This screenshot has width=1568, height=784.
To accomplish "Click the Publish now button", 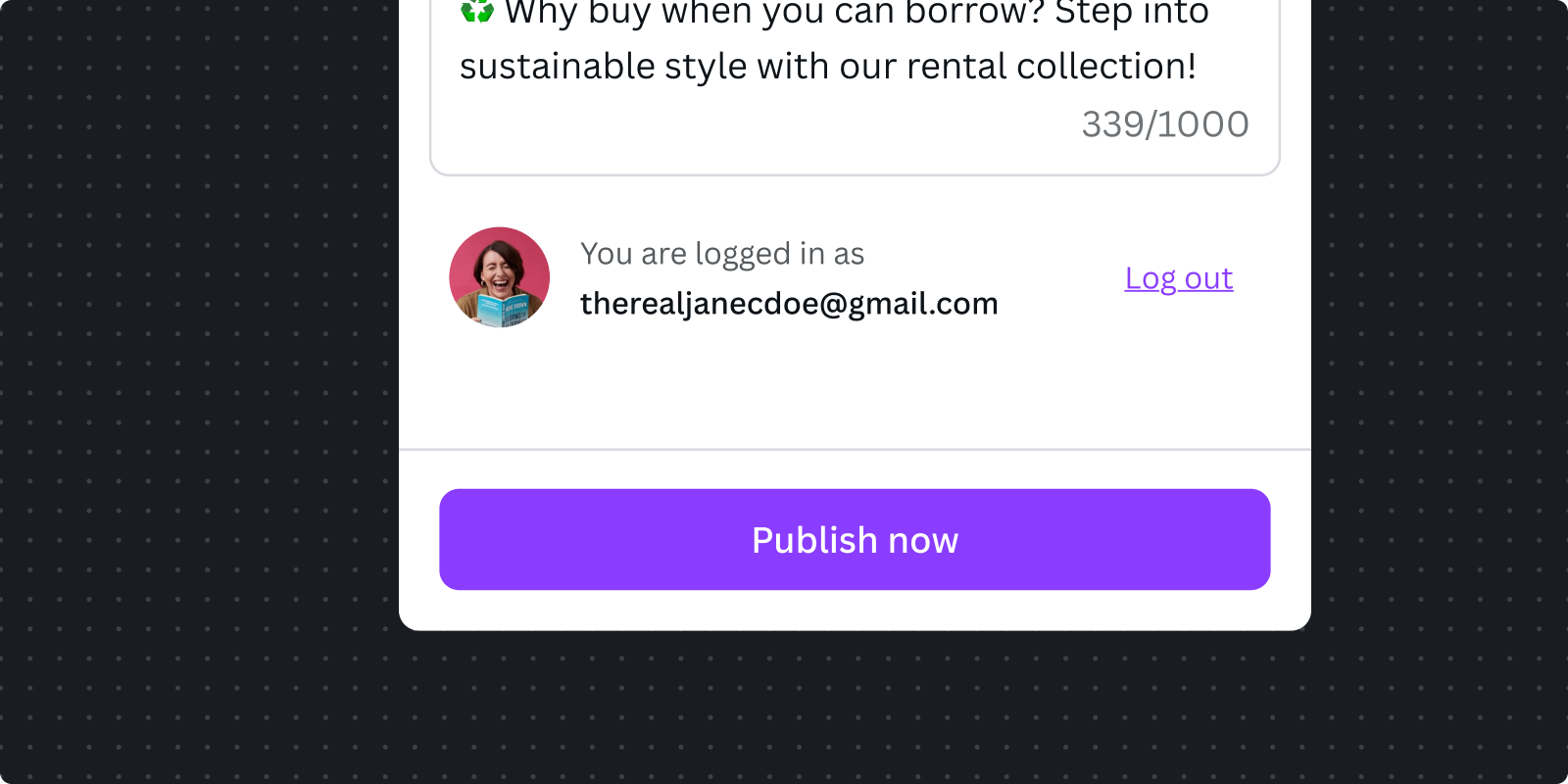I will (x=855, y=539).
